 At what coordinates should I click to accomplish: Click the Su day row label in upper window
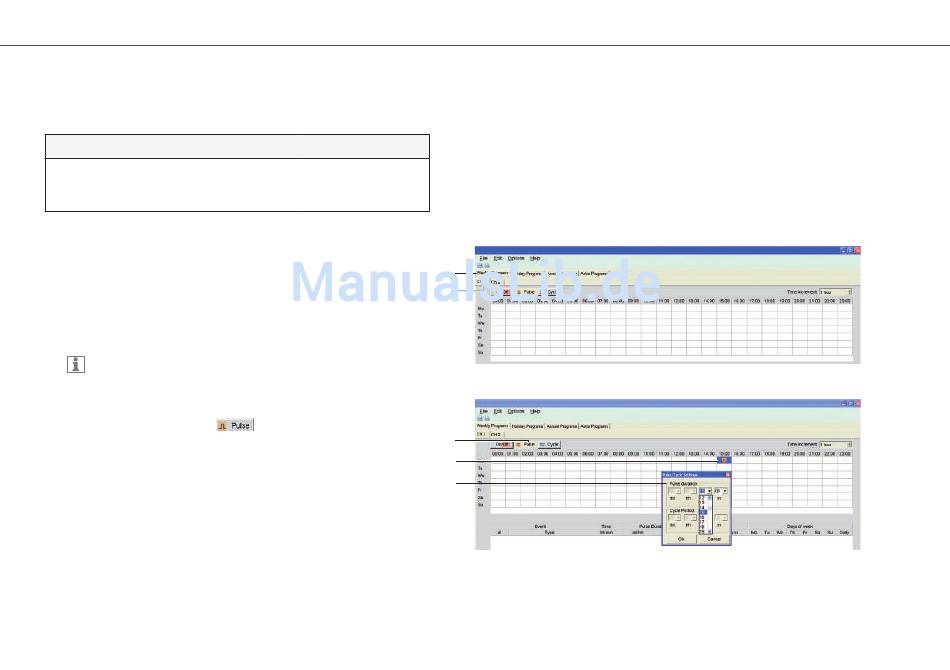click(481, 352)
